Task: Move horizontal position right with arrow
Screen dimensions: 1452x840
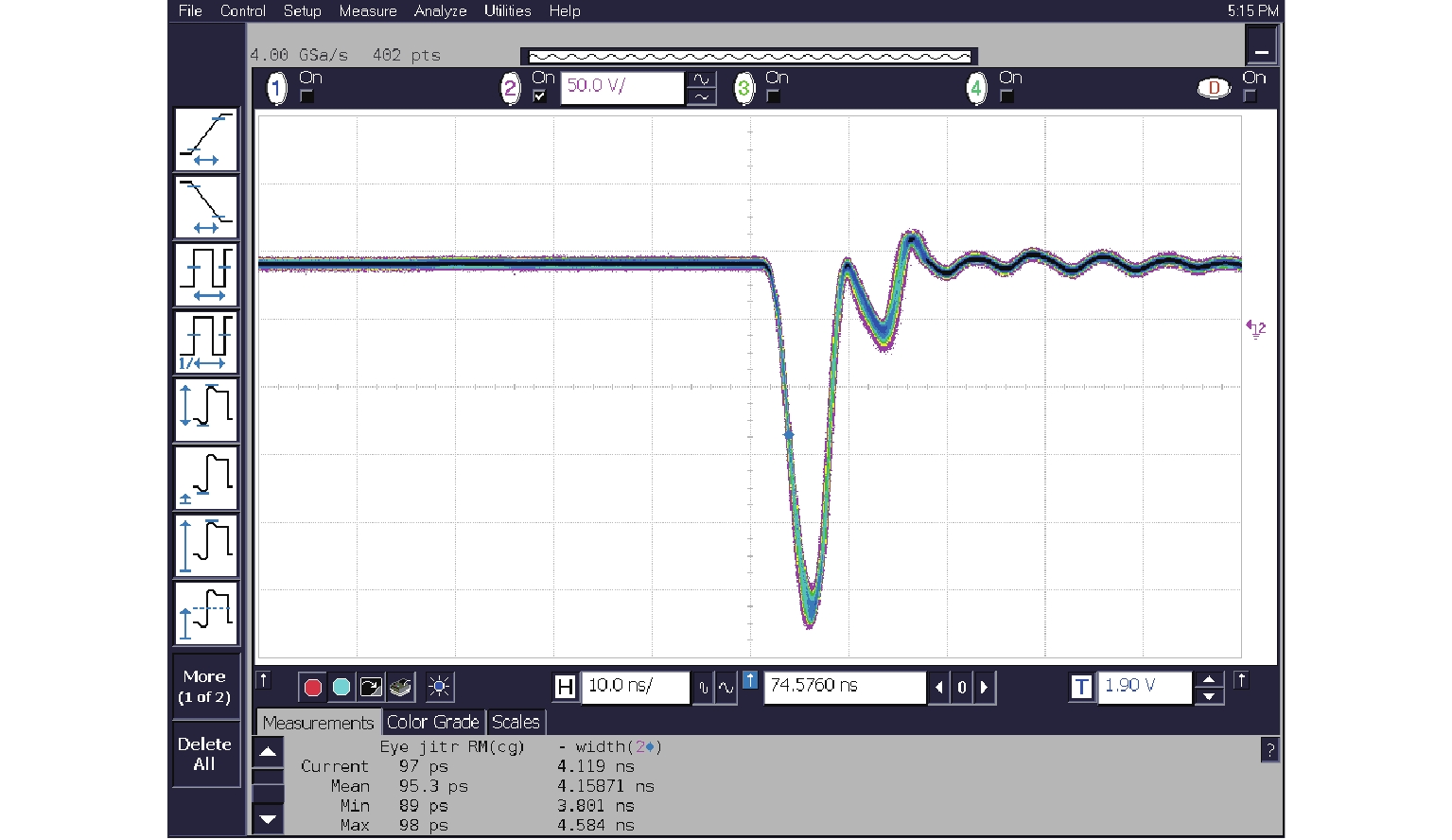Action: [984, 688]
